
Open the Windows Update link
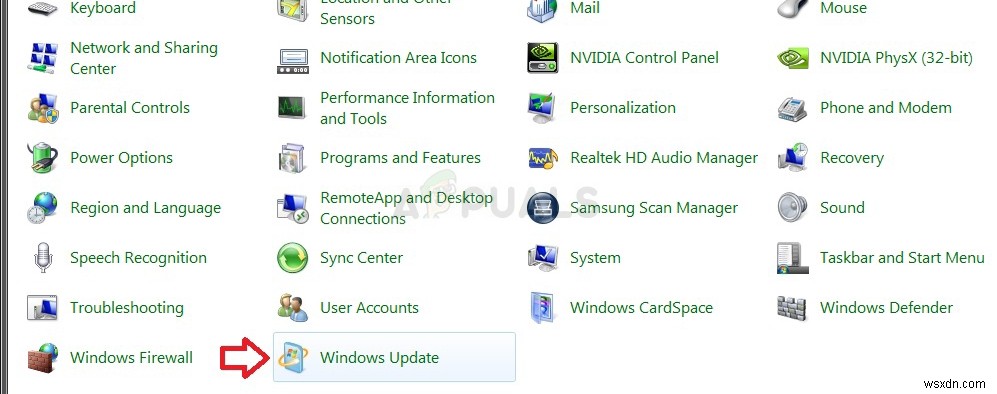[380, 358]
